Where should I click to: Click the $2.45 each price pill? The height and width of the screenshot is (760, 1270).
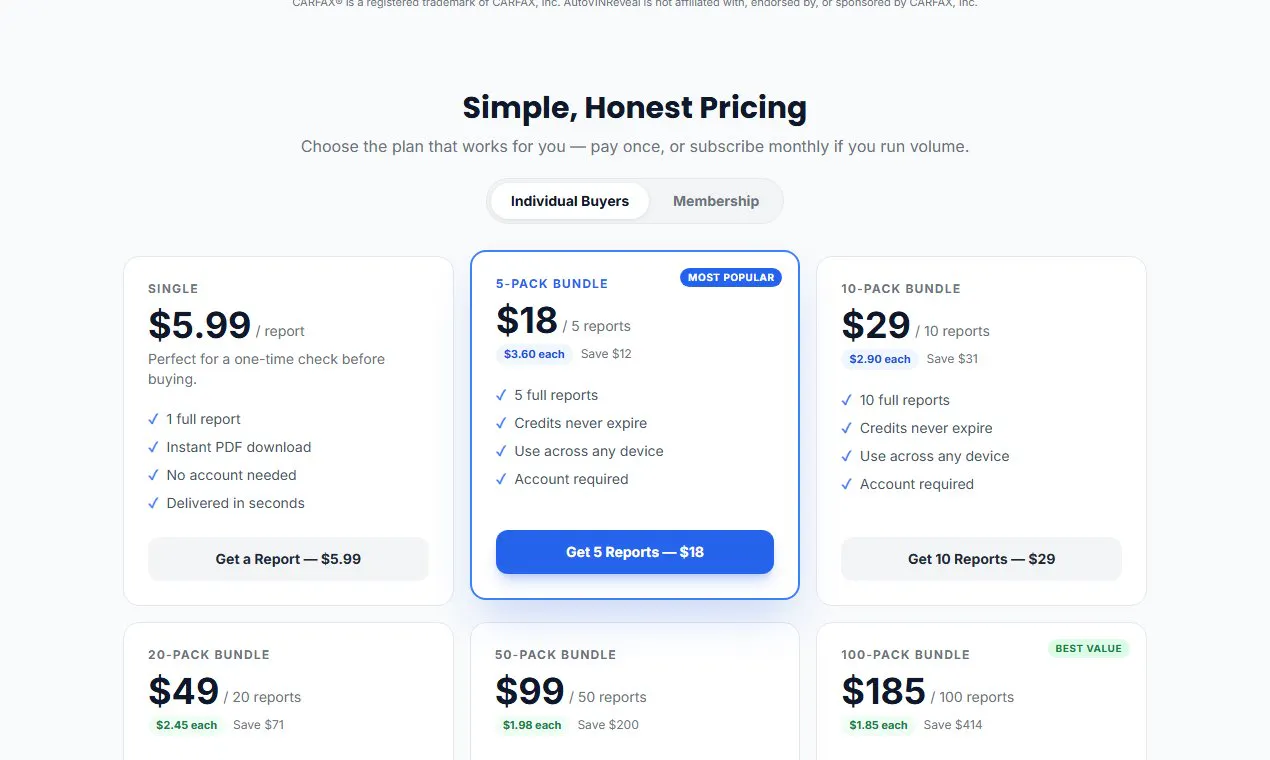point(186,725)
